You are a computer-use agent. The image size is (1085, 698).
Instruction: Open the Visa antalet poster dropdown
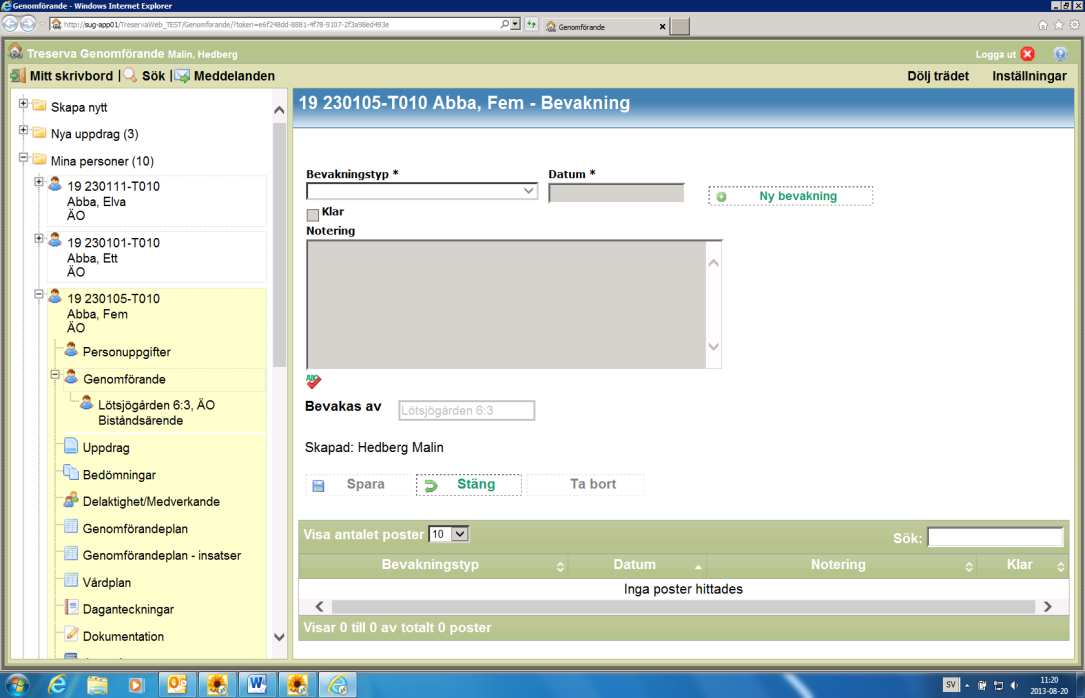(x=448, y=534)
